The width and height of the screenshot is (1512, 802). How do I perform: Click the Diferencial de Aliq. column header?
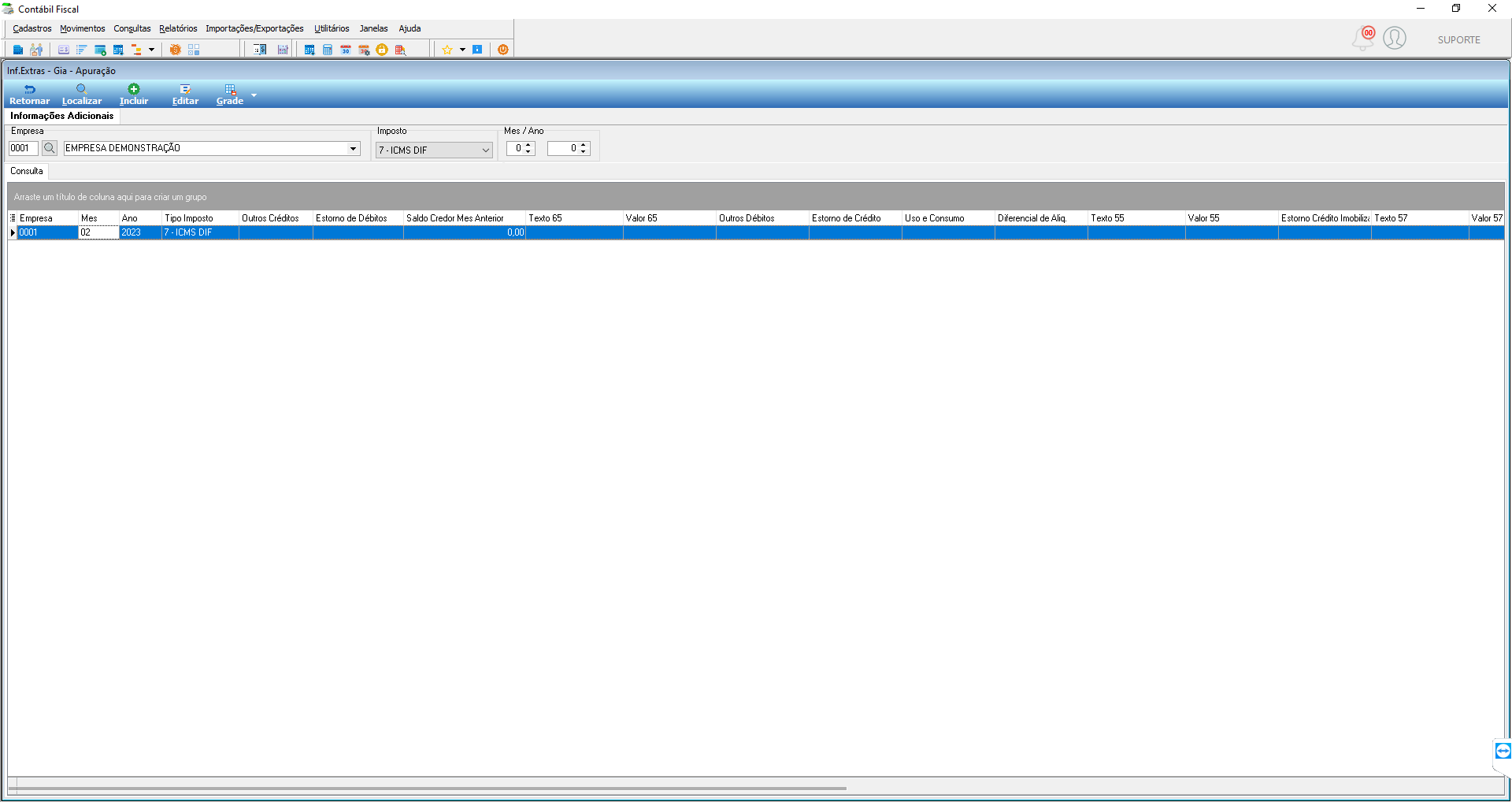(1041, 218)
